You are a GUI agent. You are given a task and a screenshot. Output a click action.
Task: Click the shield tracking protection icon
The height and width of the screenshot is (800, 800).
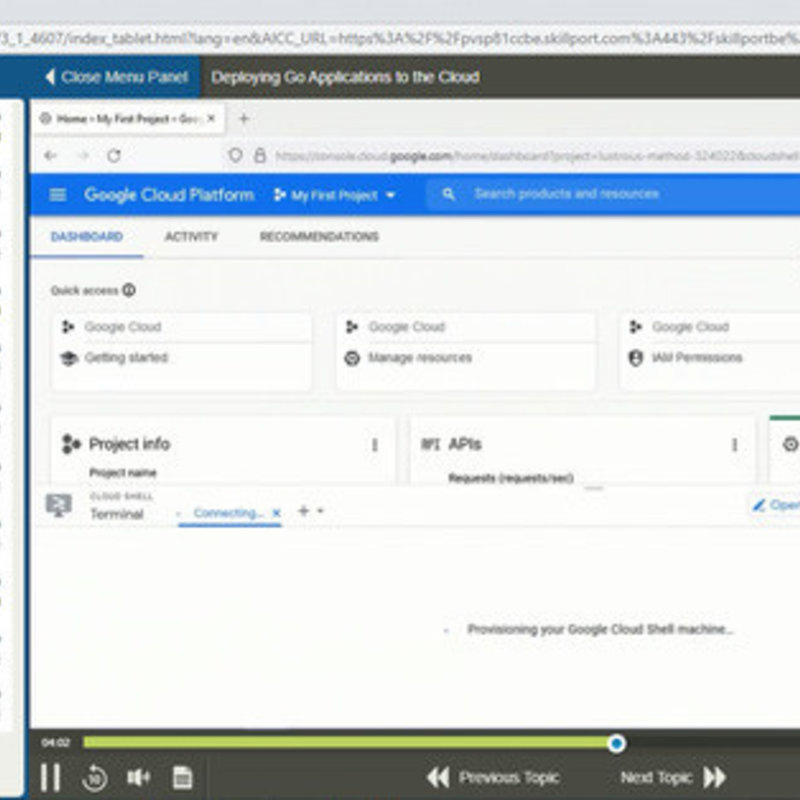(235, 155)
